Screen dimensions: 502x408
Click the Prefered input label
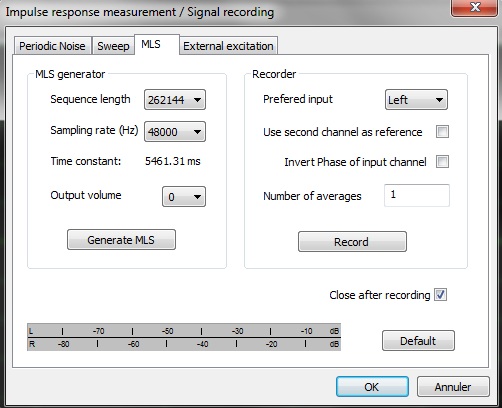tap(298, 99)
